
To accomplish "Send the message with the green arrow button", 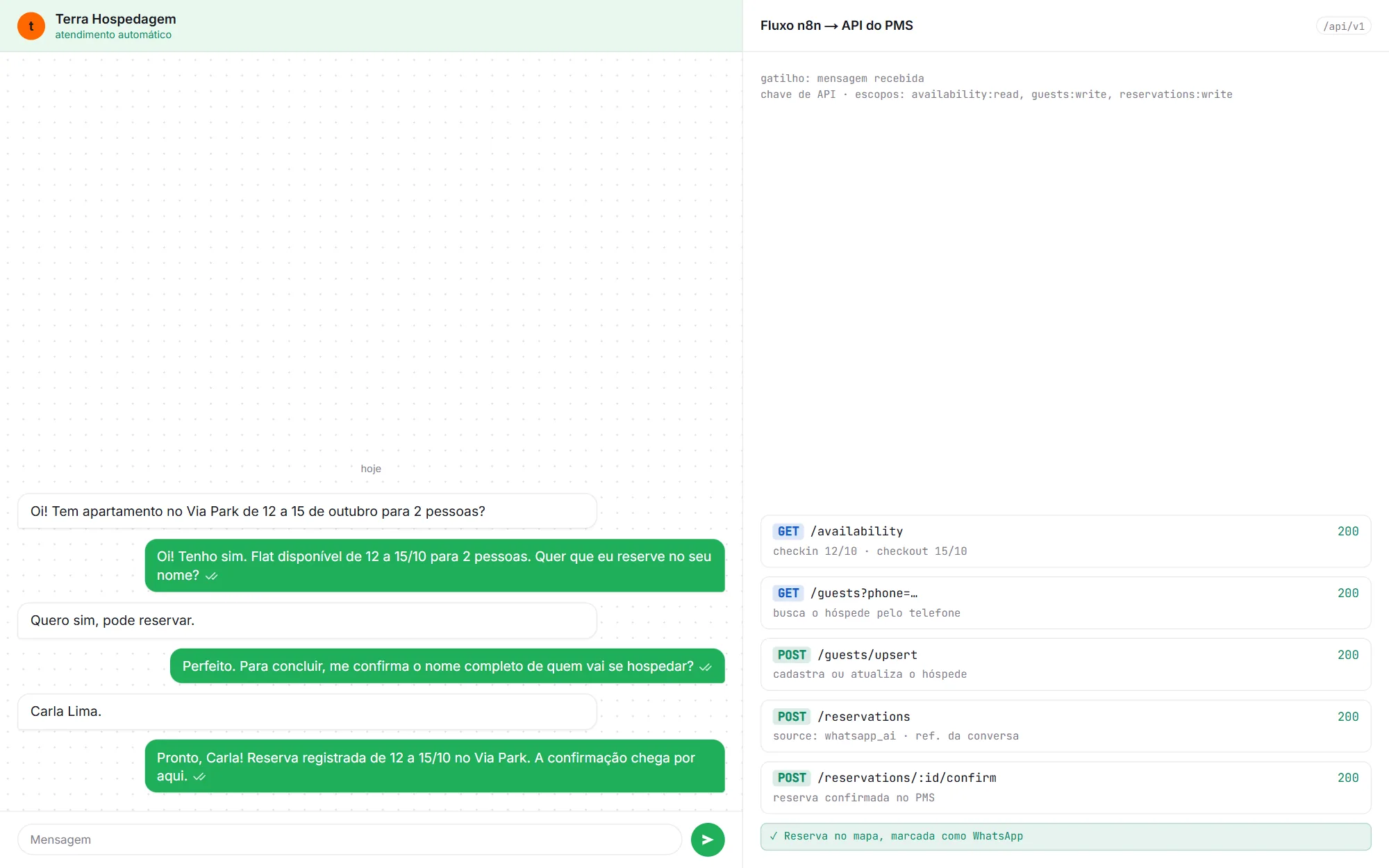I will point(708,840).
